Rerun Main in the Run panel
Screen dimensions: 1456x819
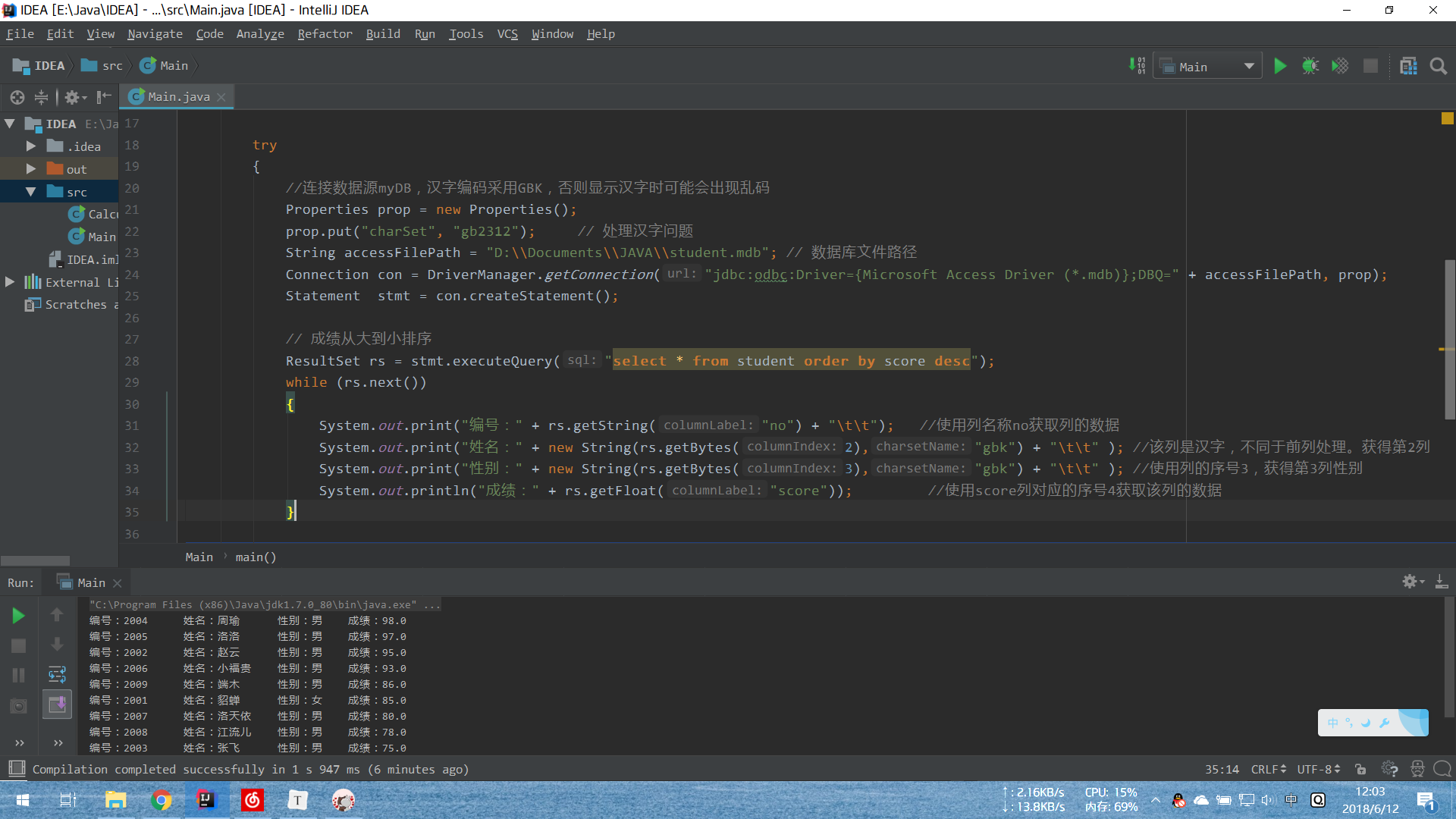coord(19,616)
